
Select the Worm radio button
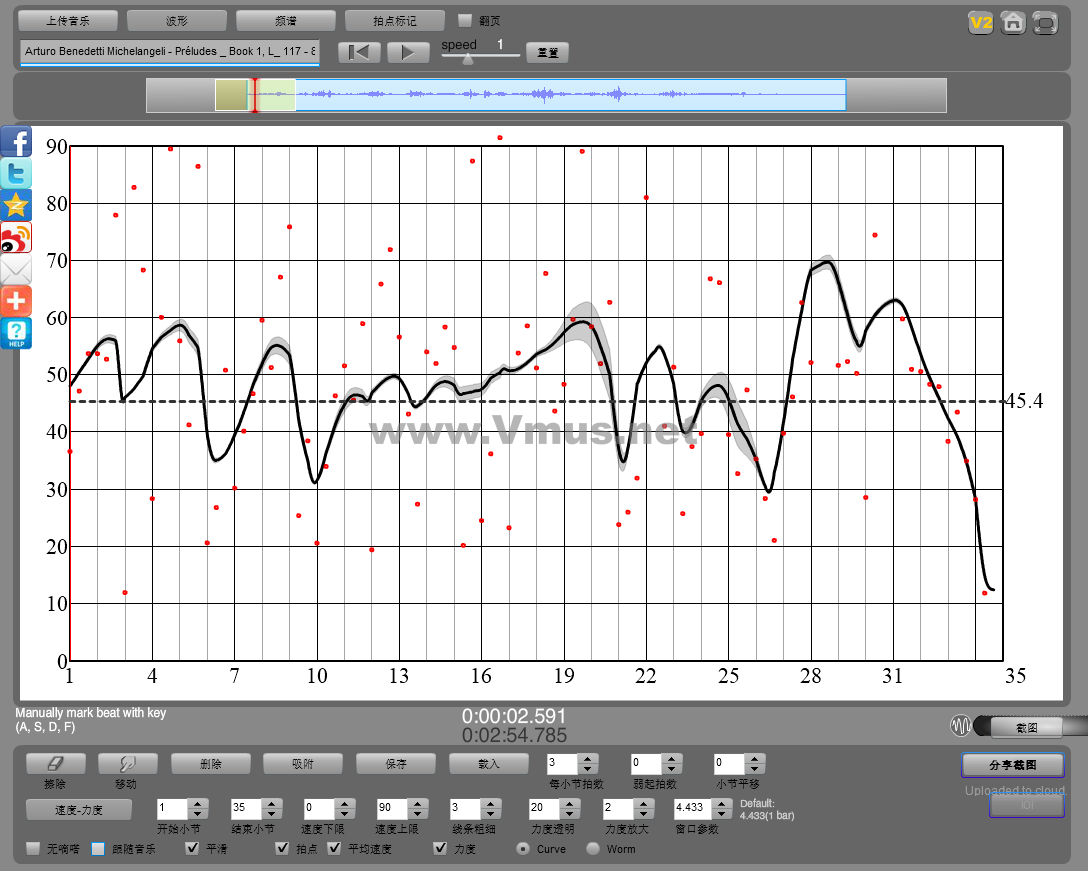click(x=593, y=849)
